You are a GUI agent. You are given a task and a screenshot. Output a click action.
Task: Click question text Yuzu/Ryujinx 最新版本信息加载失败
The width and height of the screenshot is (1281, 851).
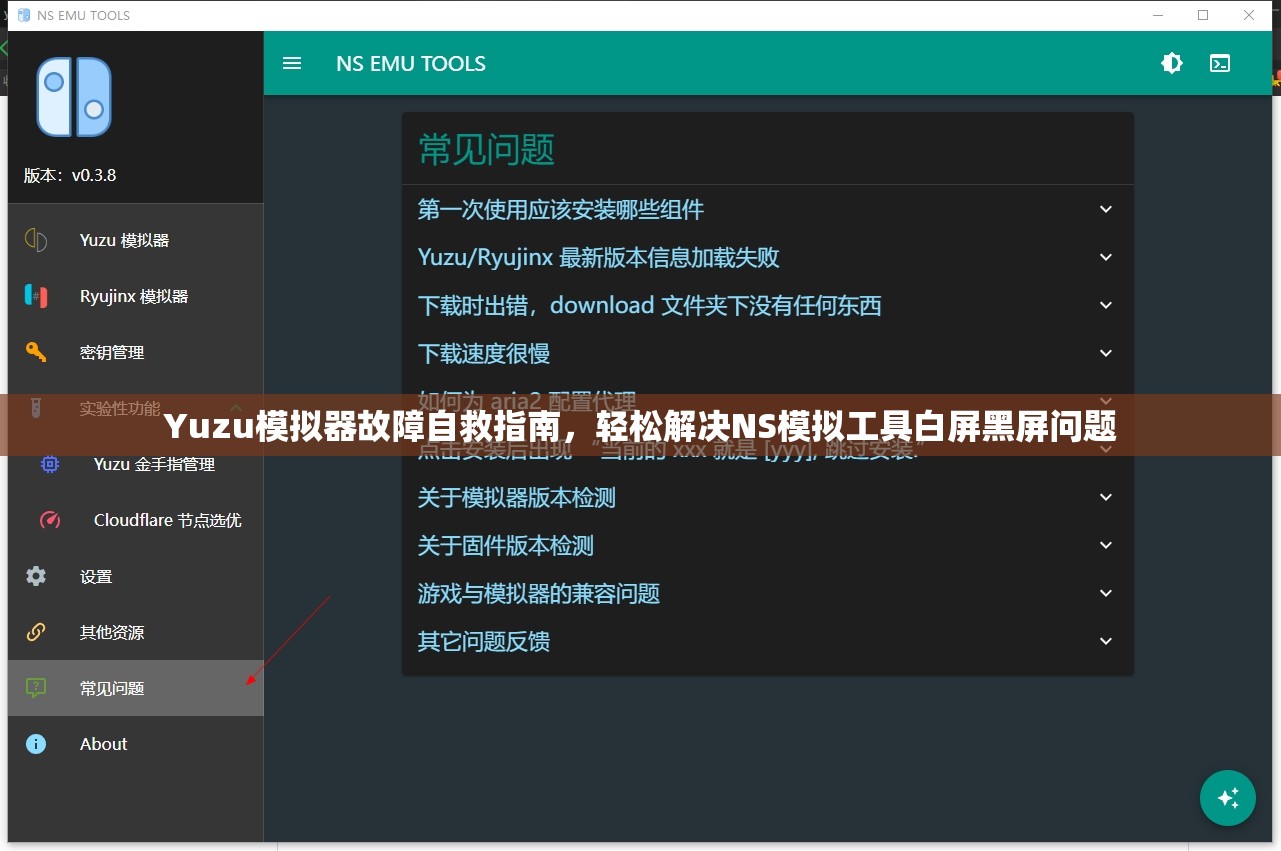pos(599,257)
